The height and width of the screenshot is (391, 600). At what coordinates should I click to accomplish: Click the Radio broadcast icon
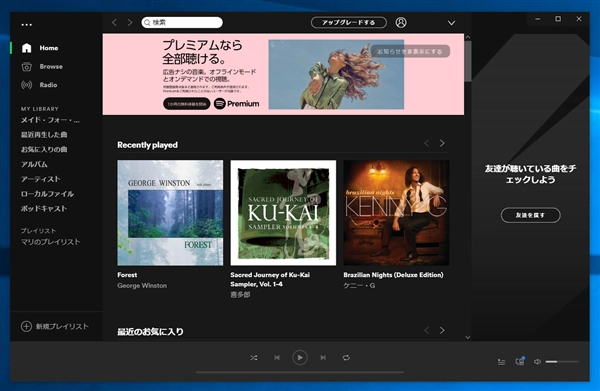coord(26,85)
